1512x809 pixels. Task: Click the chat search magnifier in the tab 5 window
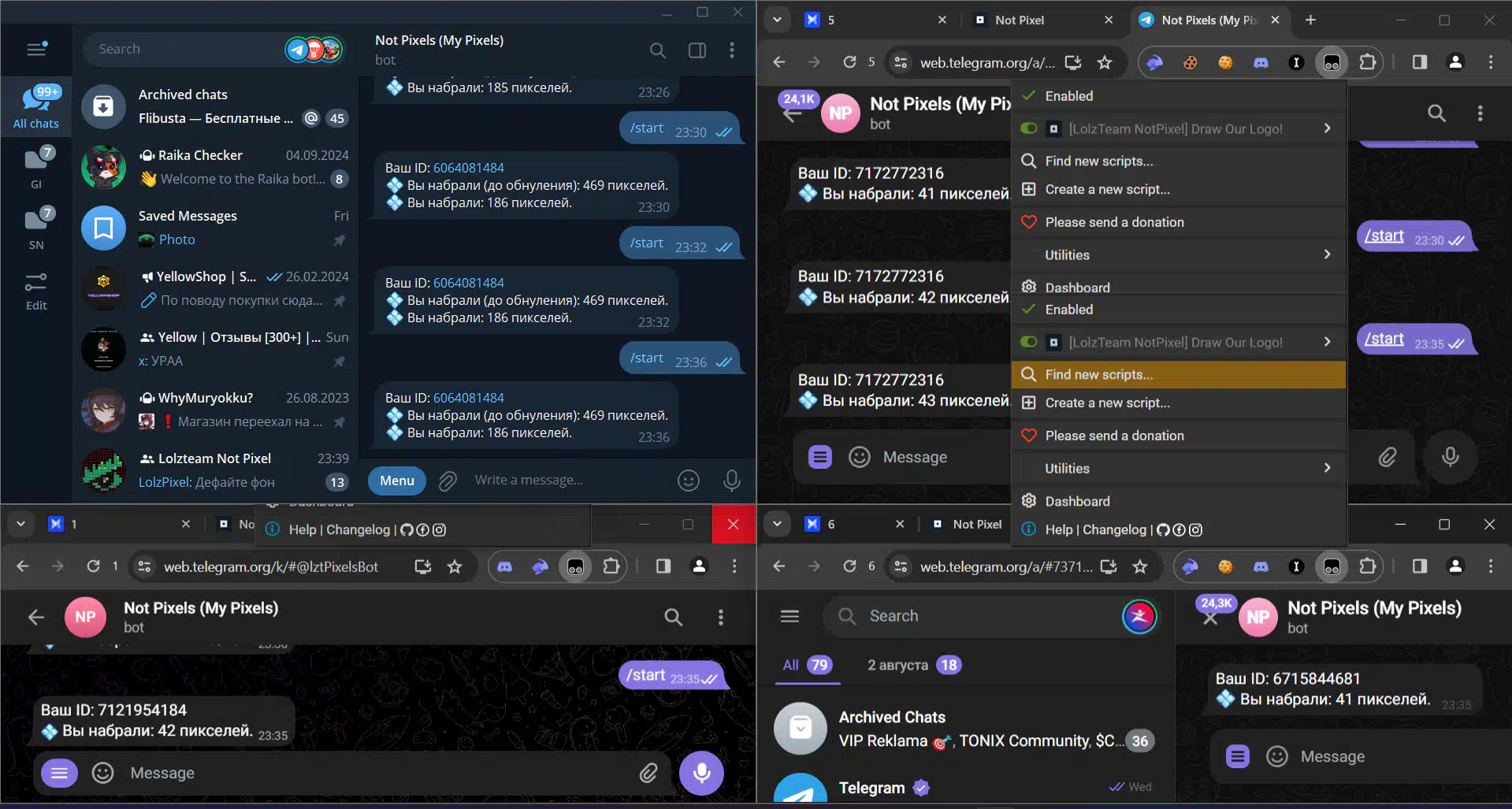click(x=1436, y=113)
